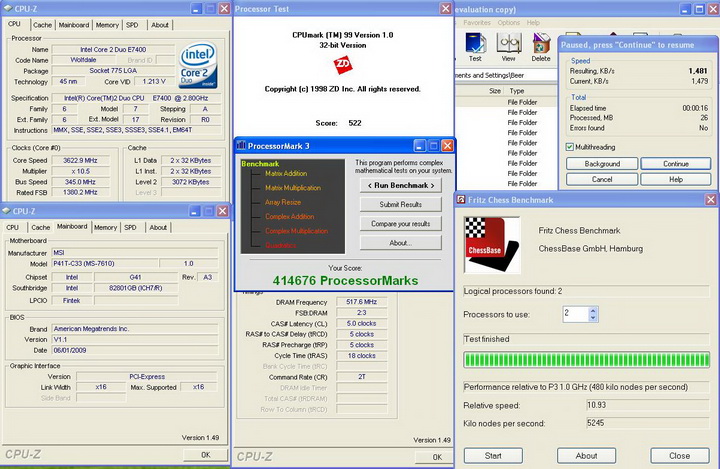Viewport: 720px width, 469px height.
Task: Click motherboard model P41T-C33 (MS-7610)
Action: (x=105, y=264)
